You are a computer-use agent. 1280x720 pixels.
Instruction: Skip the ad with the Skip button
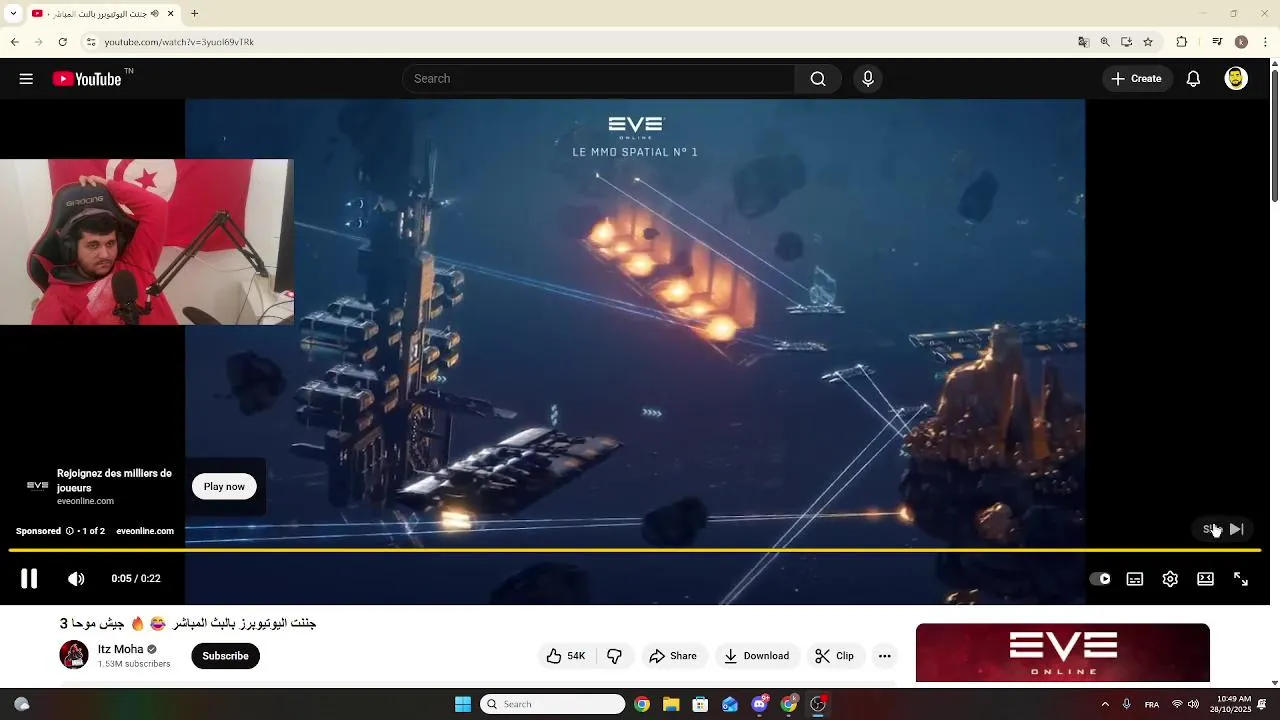point(1224,529)
